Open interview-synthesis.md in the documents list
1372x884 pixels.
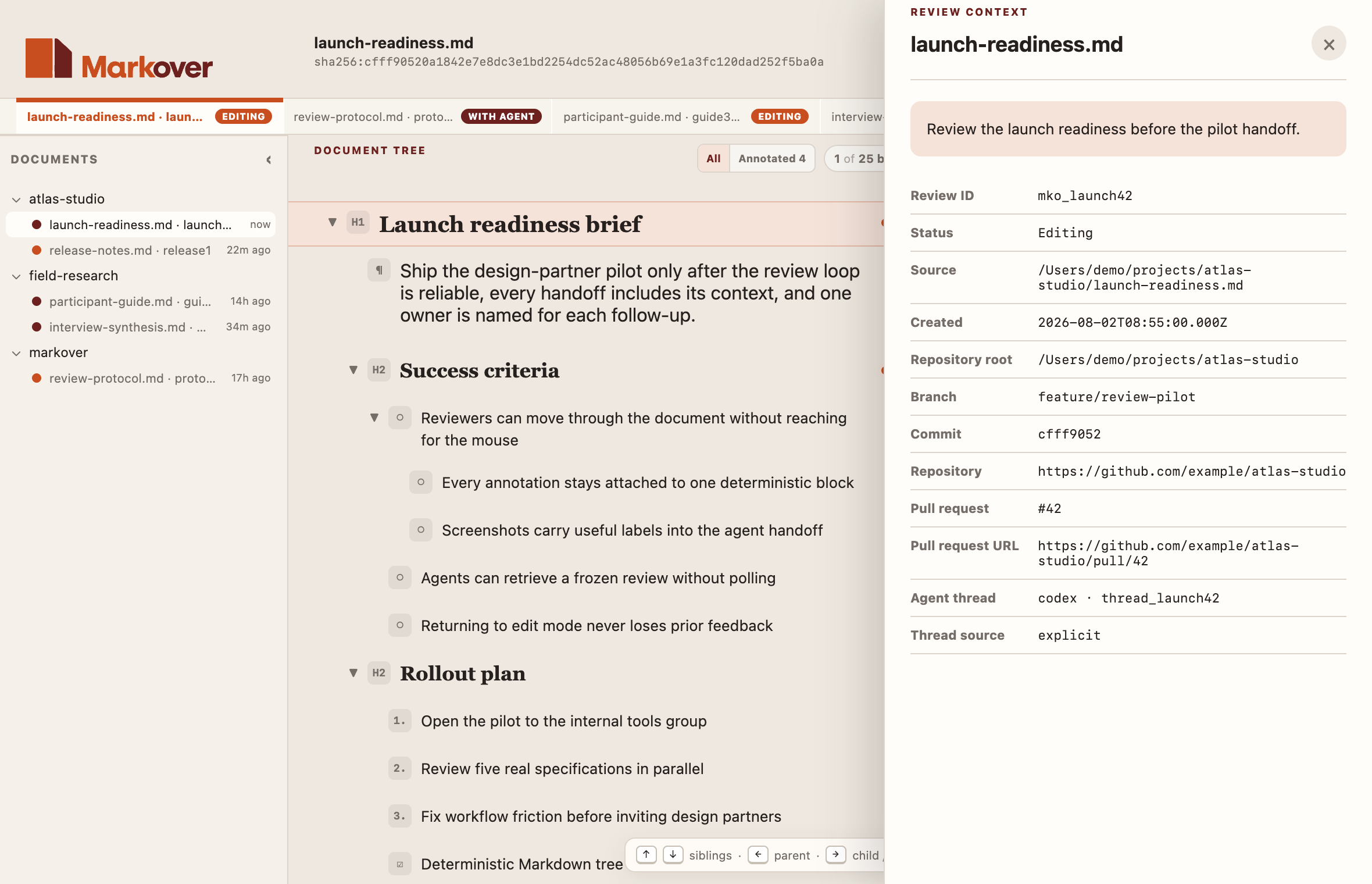140,327
